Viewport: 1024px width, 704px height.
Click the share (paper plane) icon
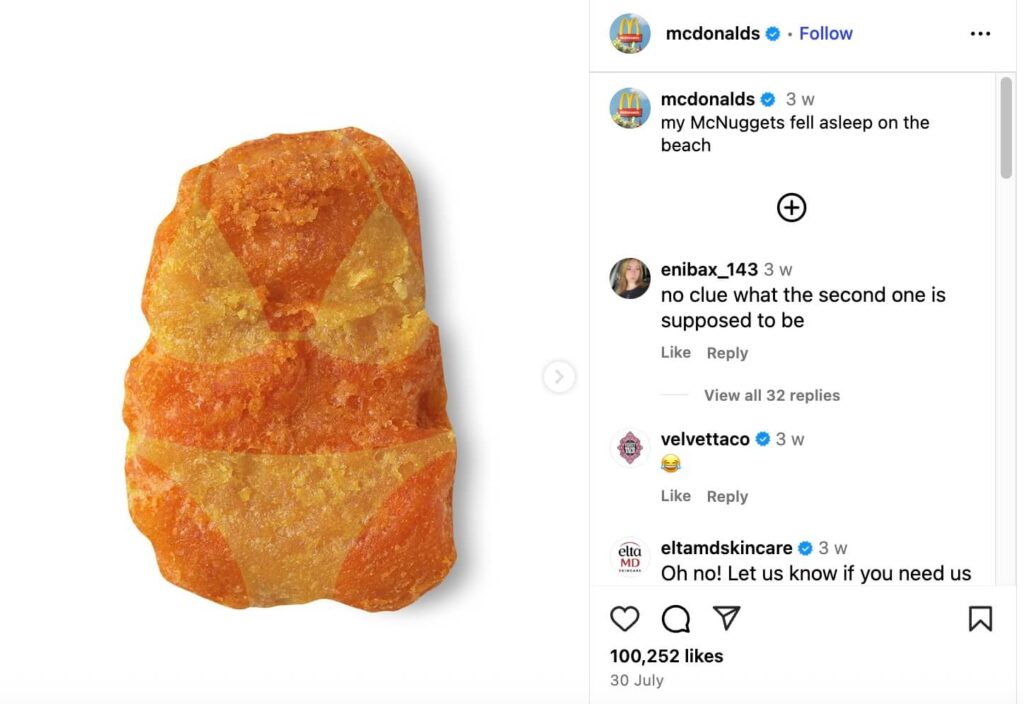727,620
